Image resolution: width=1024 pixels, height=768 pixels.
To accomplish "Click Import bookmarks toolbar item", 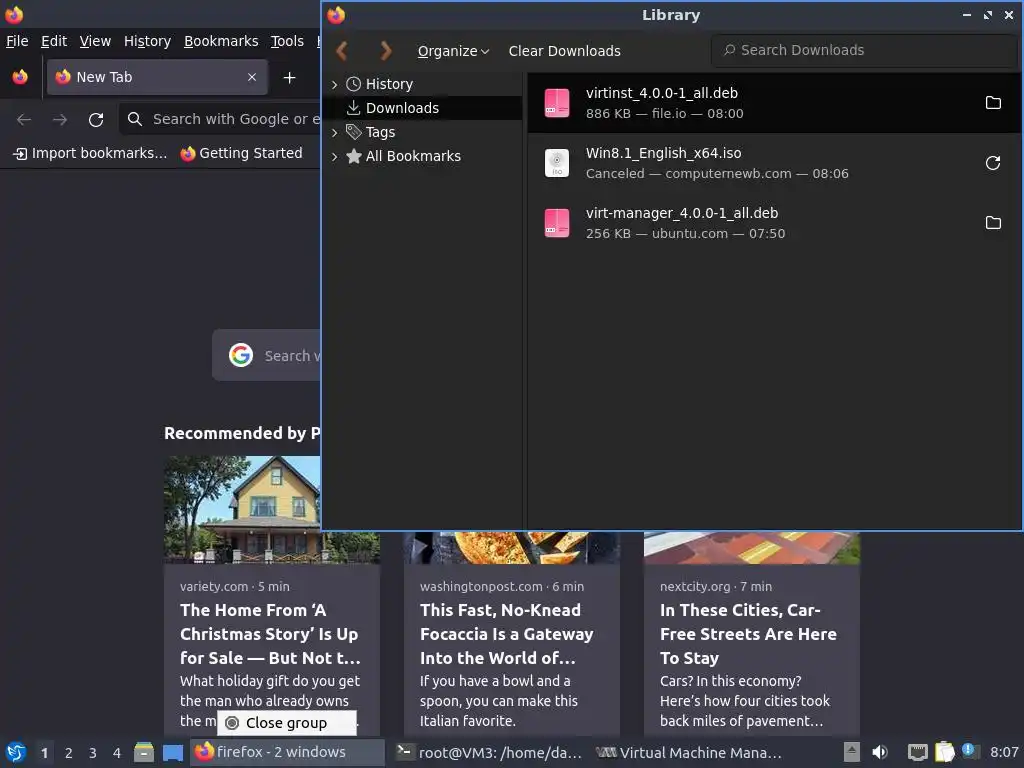I will [x=90, y=153].
